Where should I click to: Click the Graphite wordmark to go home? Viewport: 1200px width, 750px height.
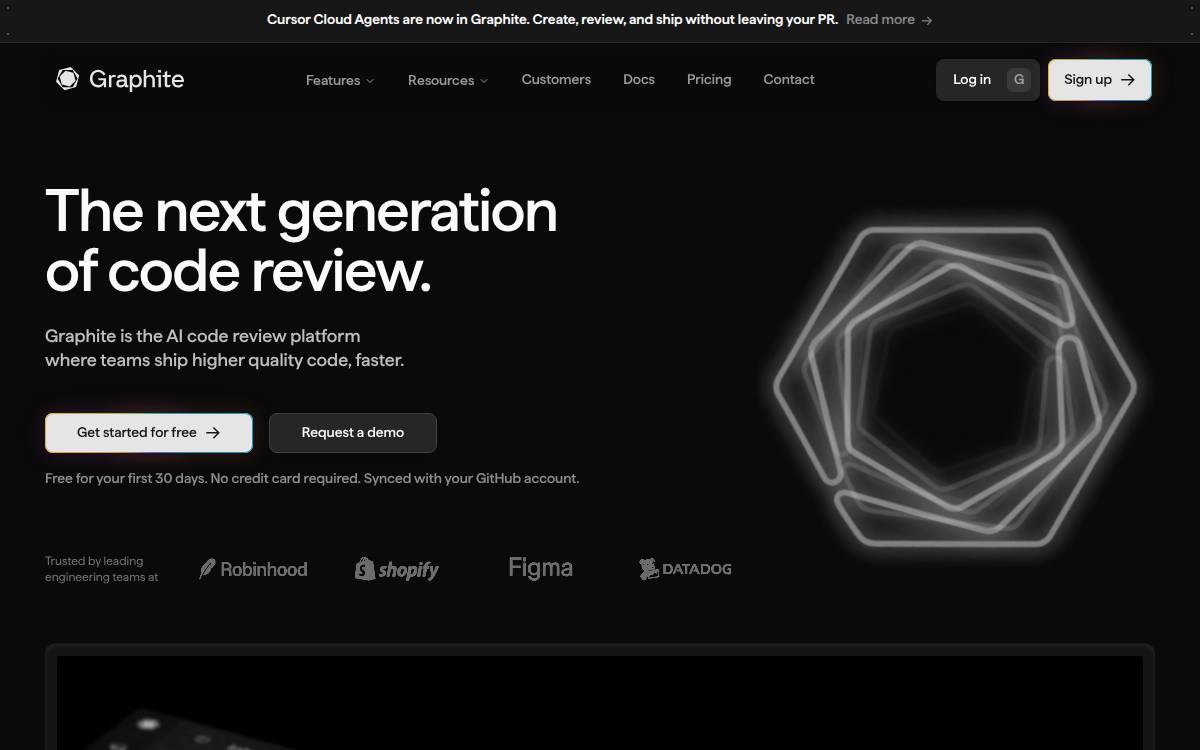136,79
